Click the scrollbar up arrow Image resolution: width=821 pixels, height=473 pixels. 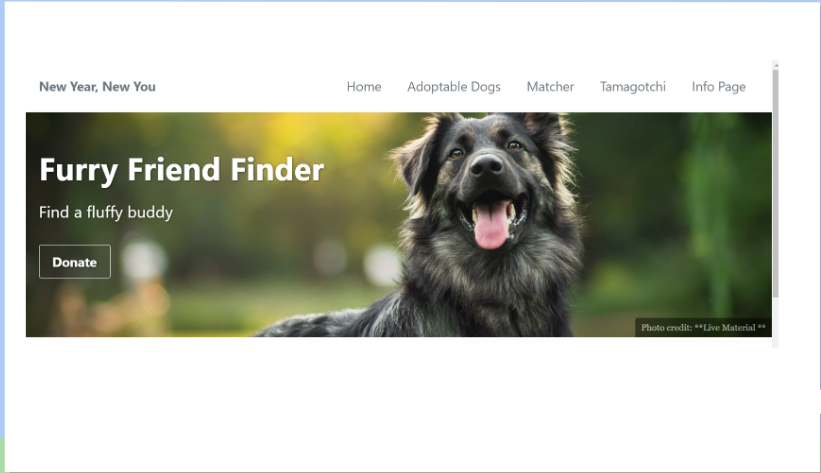coord(775,65)
